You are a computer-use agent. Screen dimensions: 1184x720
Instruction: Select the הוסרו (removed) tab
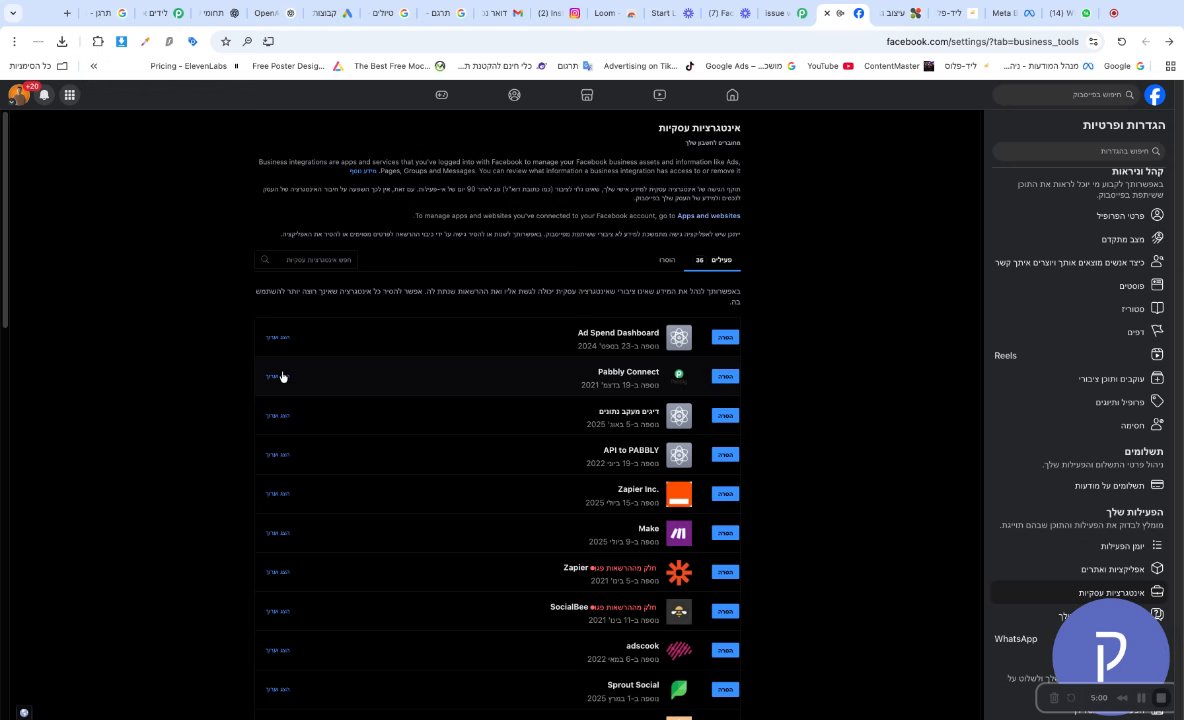point(667,260)
